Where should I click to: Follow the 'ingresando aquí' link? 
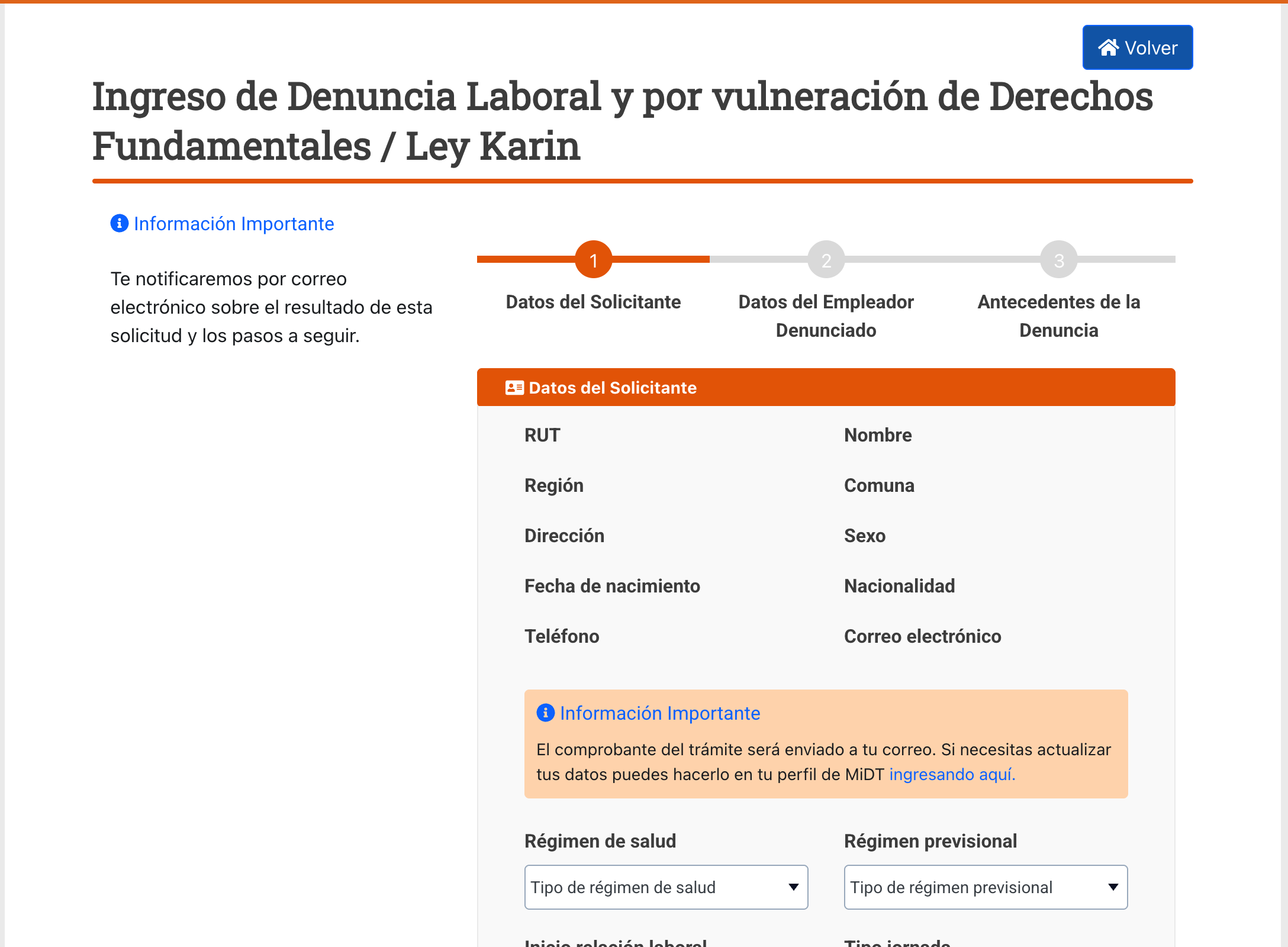[952, 774]
